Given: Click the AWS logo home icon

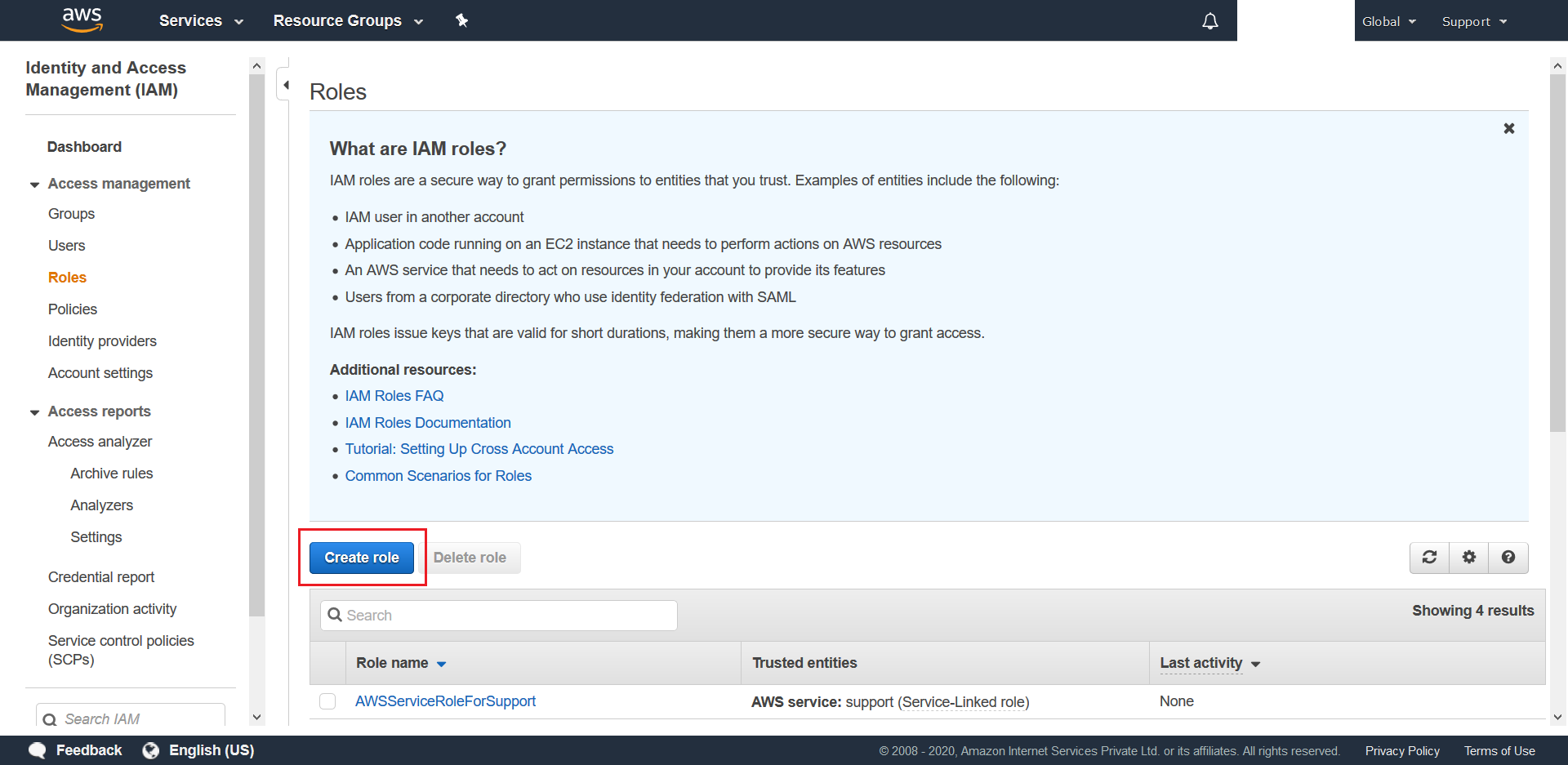Looking at the screenshot, I should click(82, 20).
